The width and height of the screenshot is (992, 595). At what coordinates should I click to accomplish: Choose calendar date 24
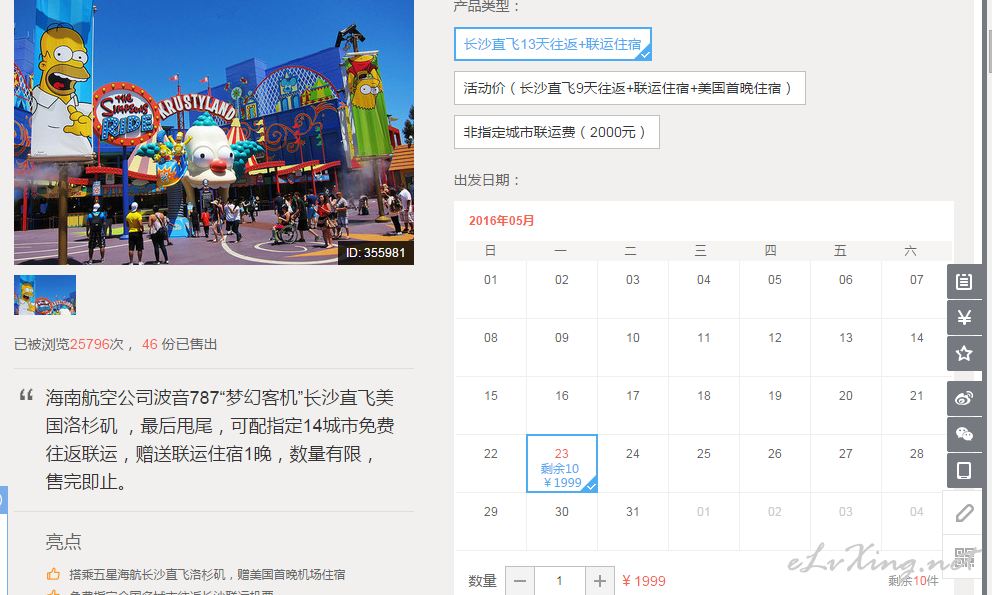pos(633,463)
